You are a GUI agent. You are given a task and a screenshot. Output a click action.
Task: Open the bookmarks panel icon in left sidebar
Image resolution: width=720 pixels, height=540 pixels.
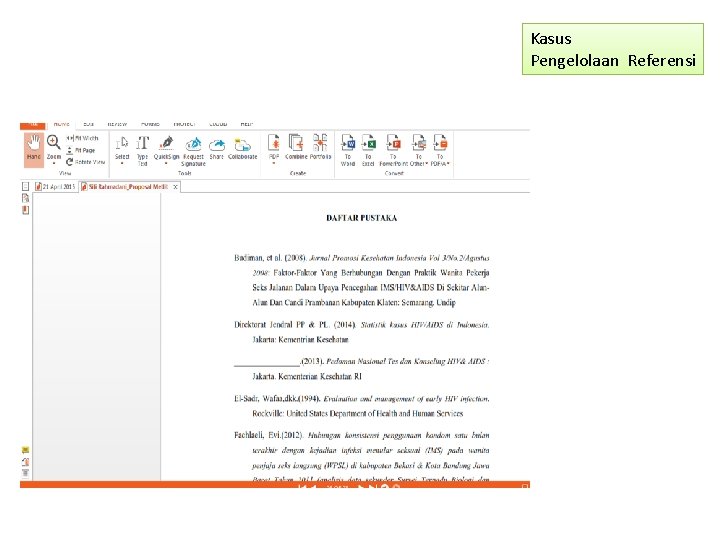pyautogui.click(x=26, y=210)
